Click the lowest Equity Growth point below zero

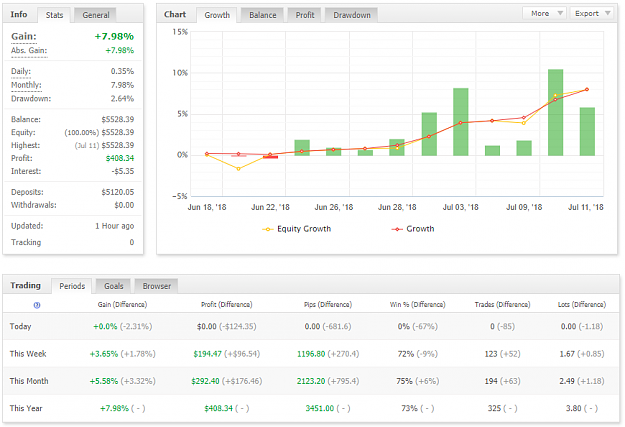point(238,169)
